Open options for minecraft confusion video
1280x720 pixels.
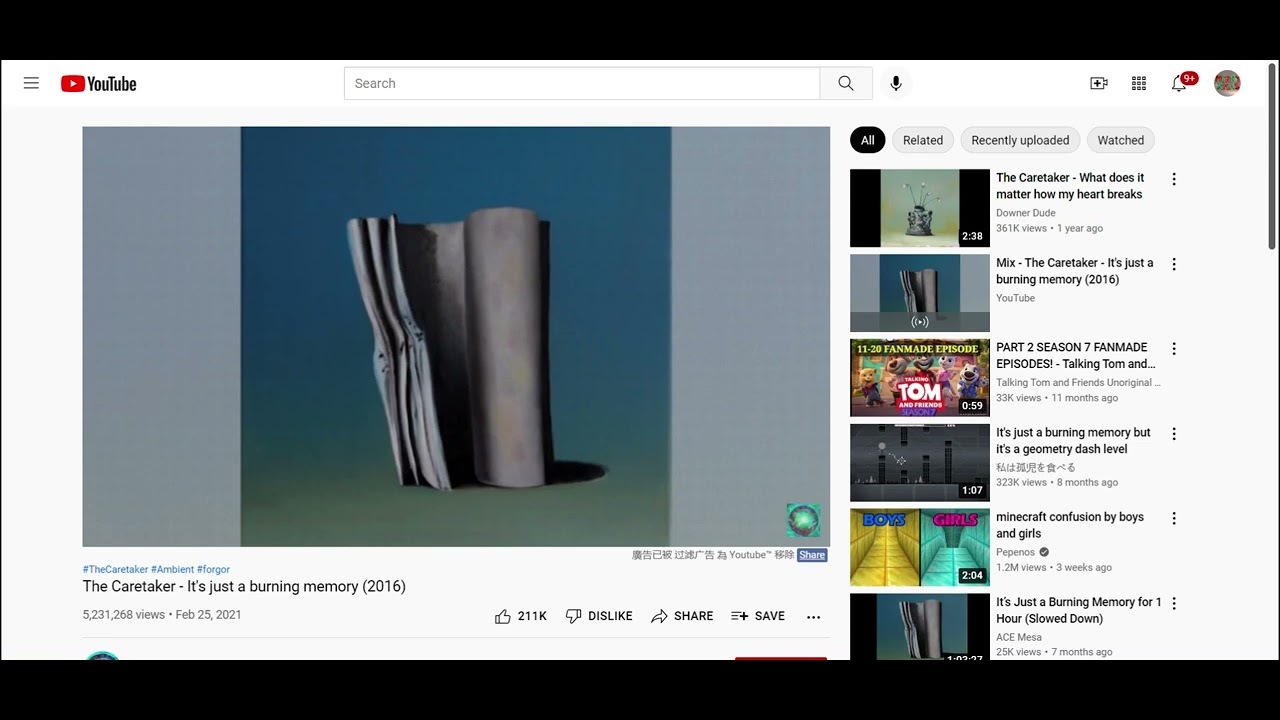click(x=1174, y=518)
